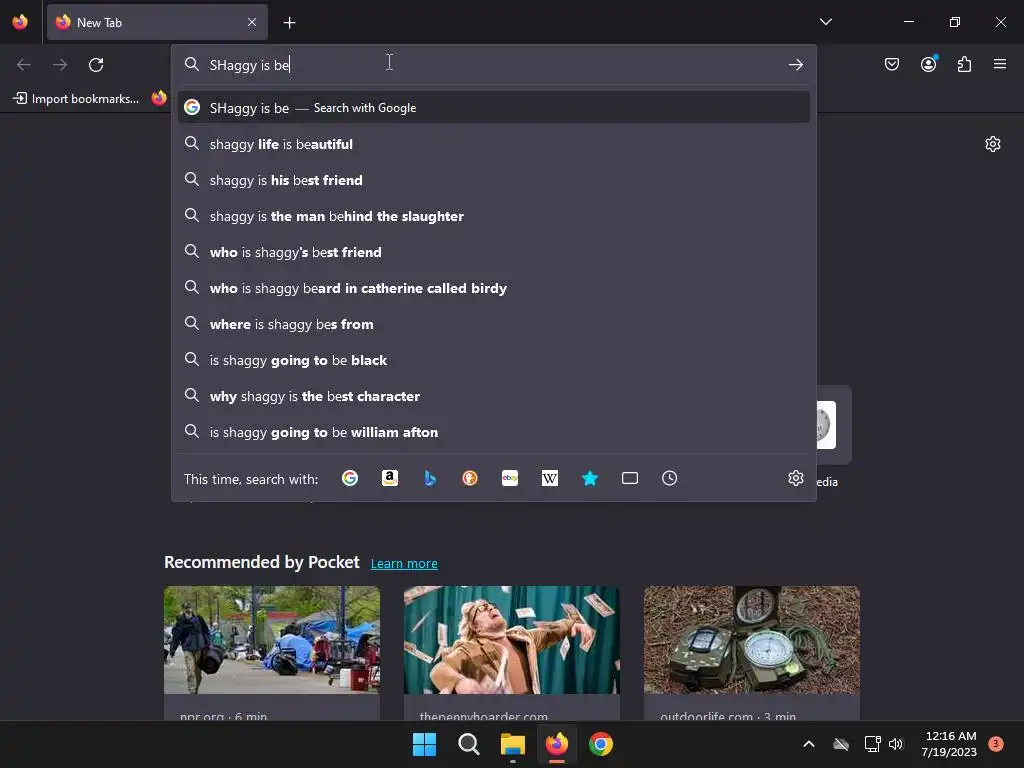Click the Go arrow in address bar

point(795,65)
